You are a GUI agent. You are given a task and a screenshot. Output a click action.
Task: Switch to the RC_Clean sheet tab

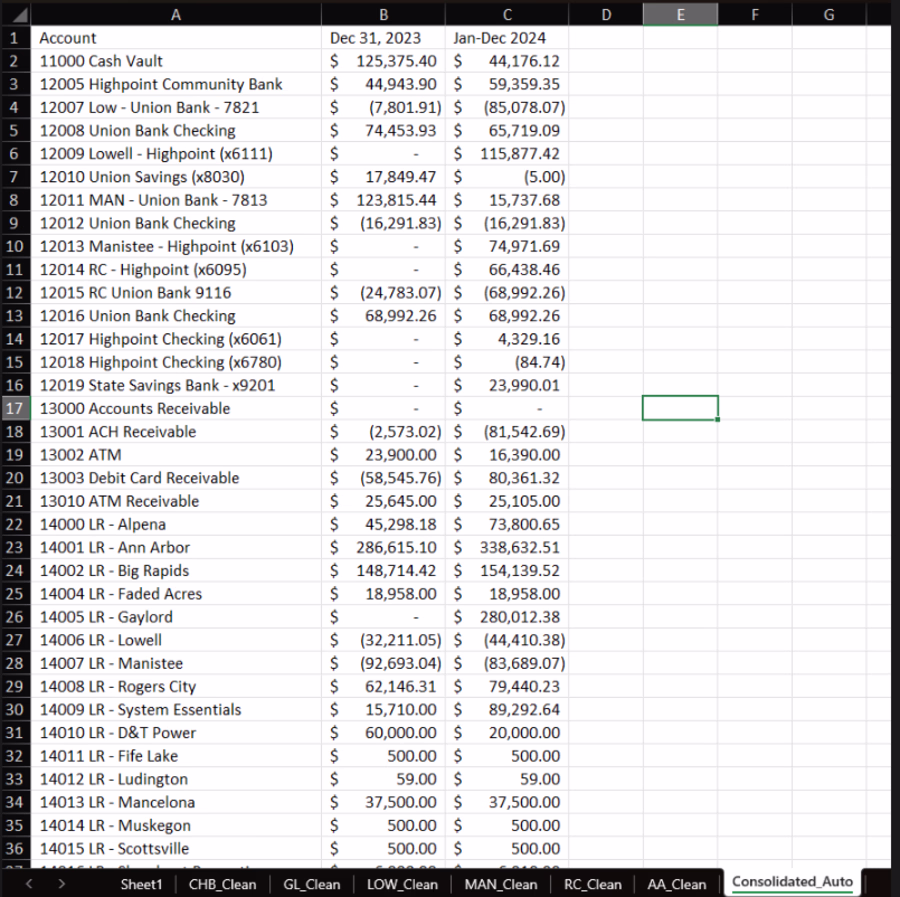(x=593, y=884)
